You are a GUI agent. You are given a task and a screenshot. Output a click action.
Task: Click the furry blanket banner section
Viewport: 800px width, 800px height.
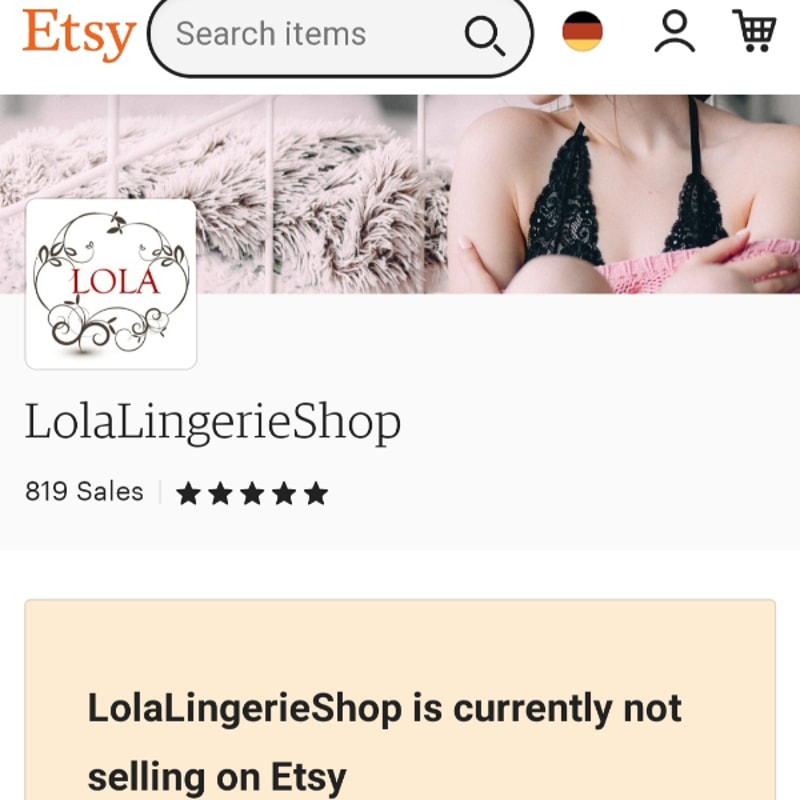[x=224, y=194]
